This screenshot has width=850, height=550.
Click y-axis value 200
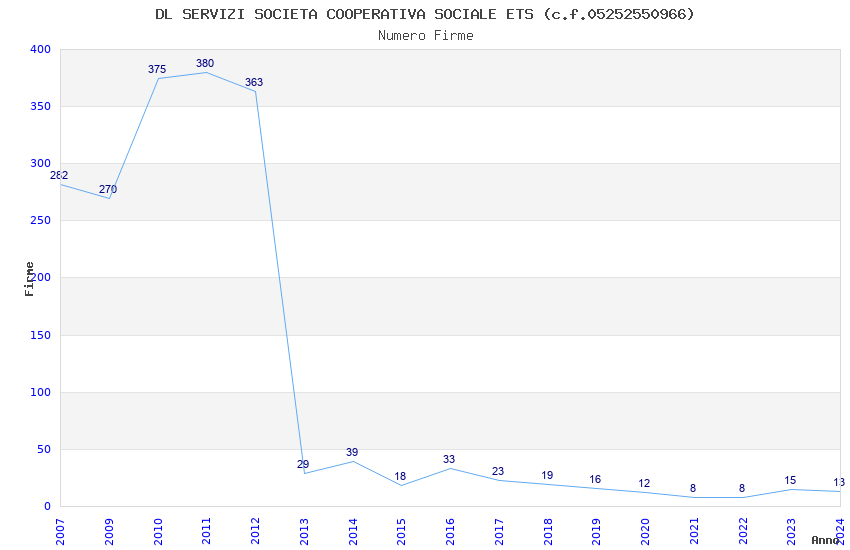(x=40, y=277)
